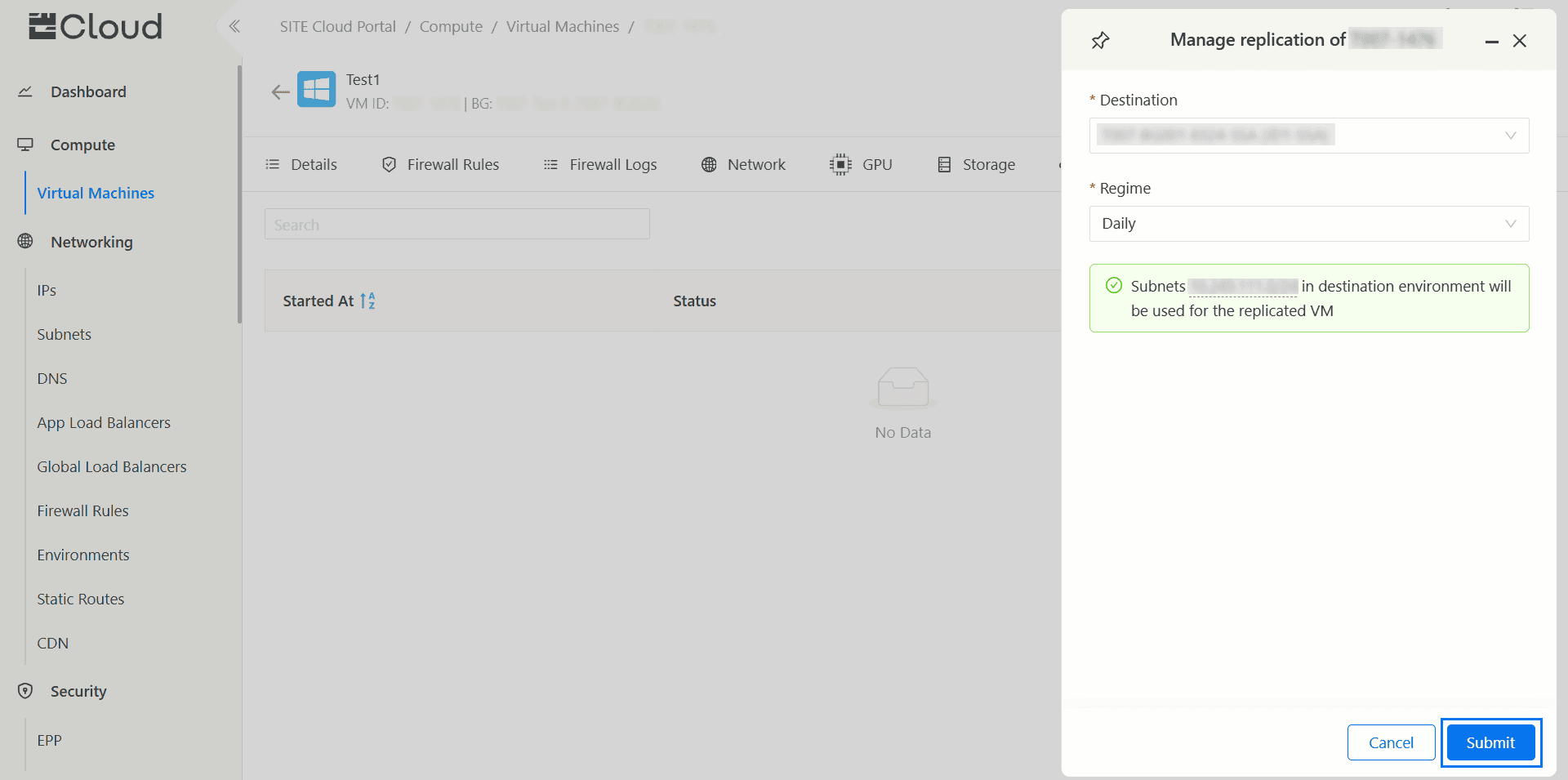Cancel the replication dialog
Image resolution: width=1568 pixels, height=780 pixels.
point(1391,742)
